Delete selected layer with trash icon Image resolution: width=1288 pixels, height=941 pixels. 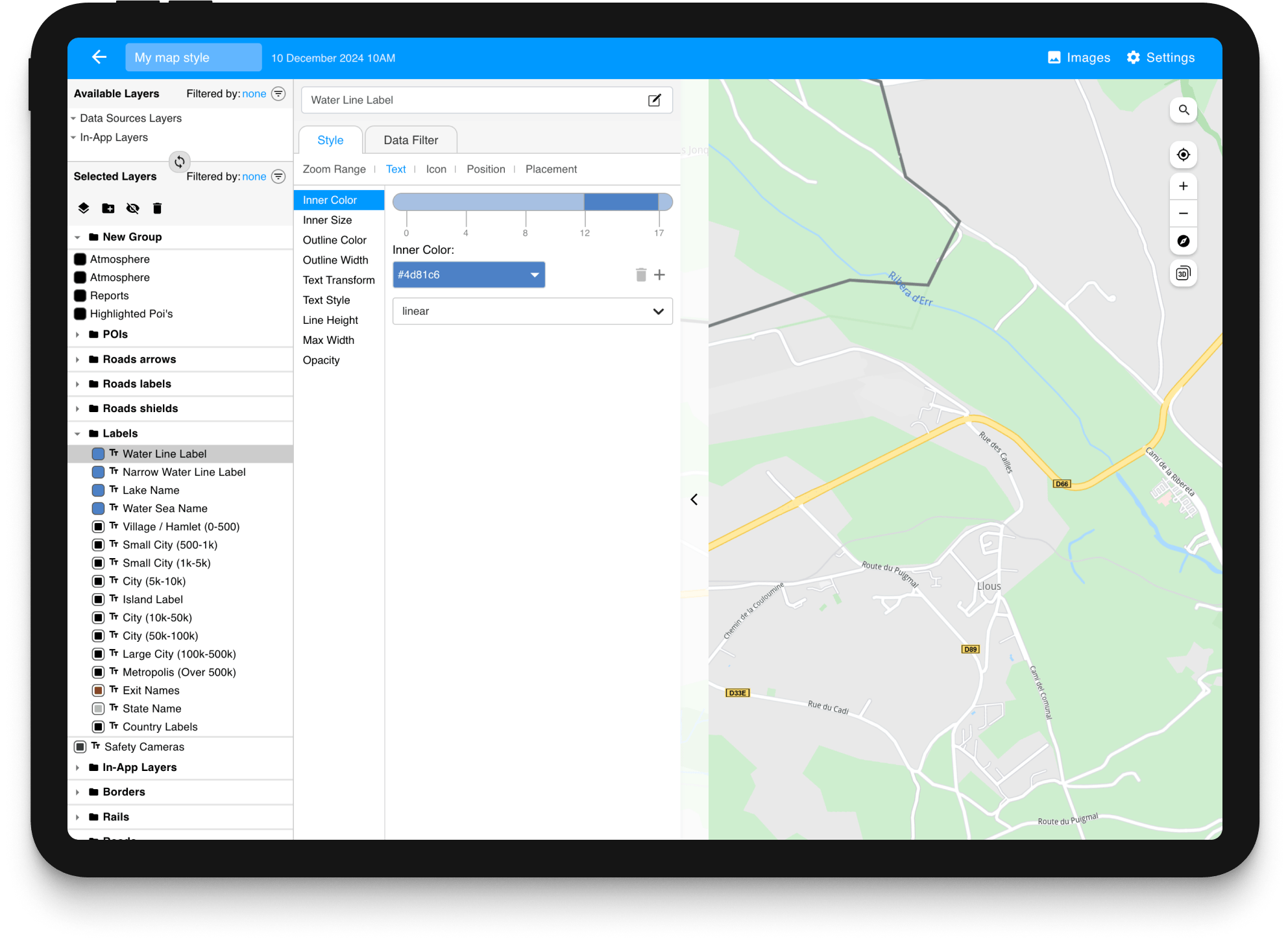(x=157, y=208)
